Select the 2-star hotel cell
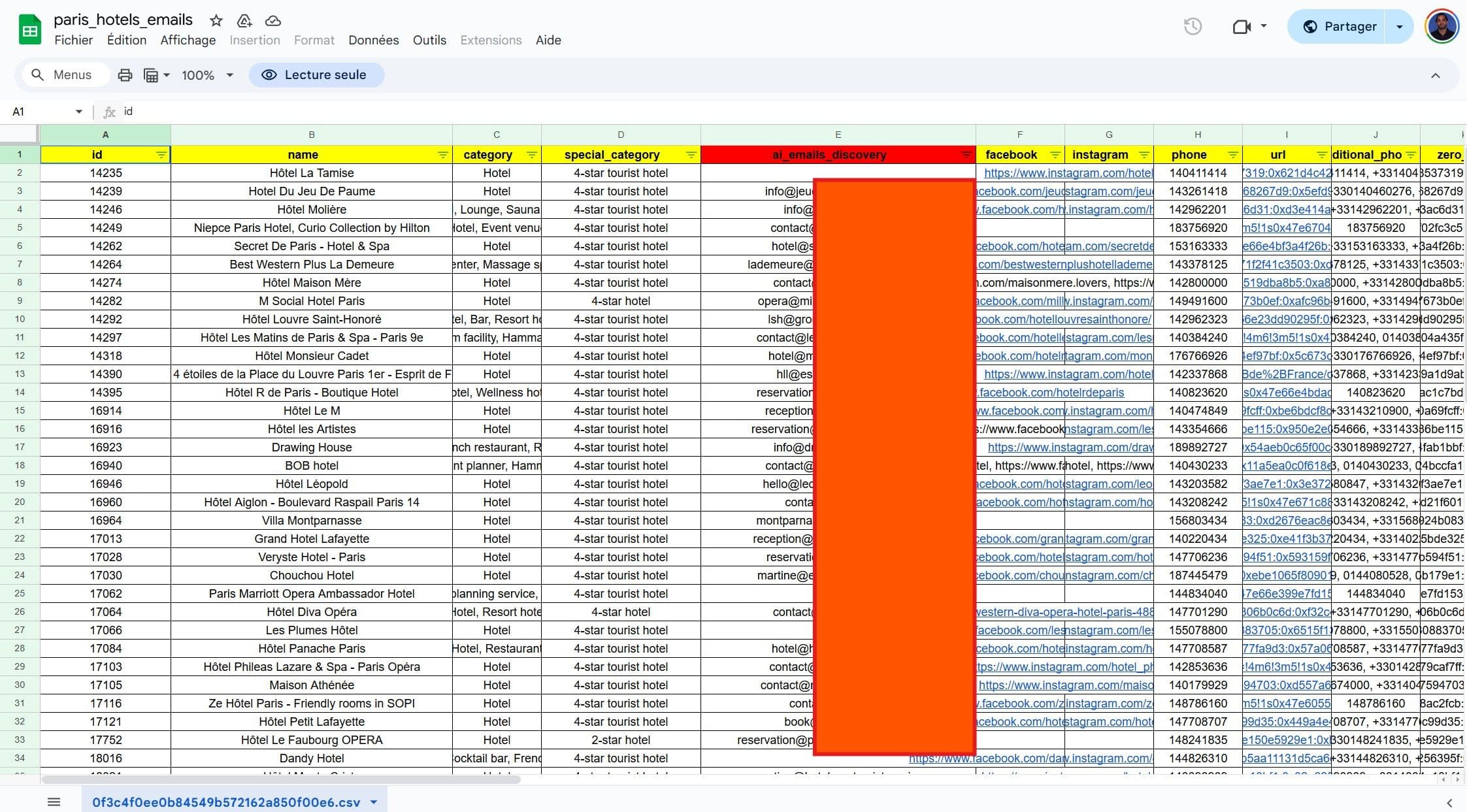This screenshot has width=1467, height=812. click(x=621, y=740)
